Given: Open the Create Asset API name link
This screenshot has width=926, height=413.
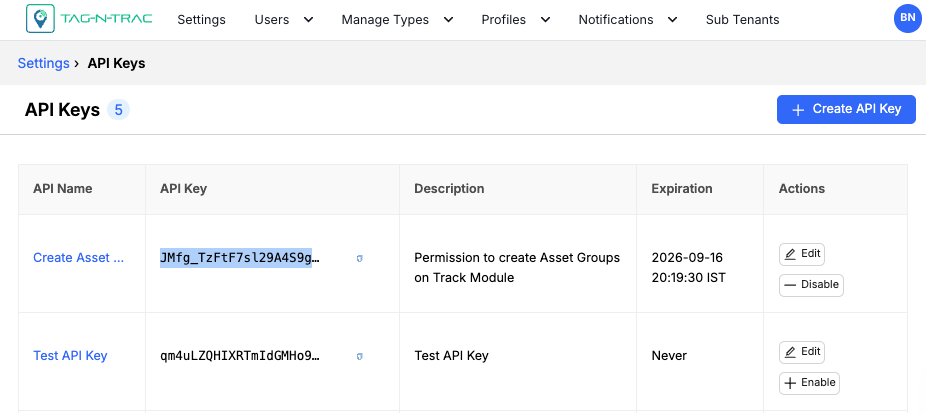Looking at the screenshot, I should tap(78, 258).
